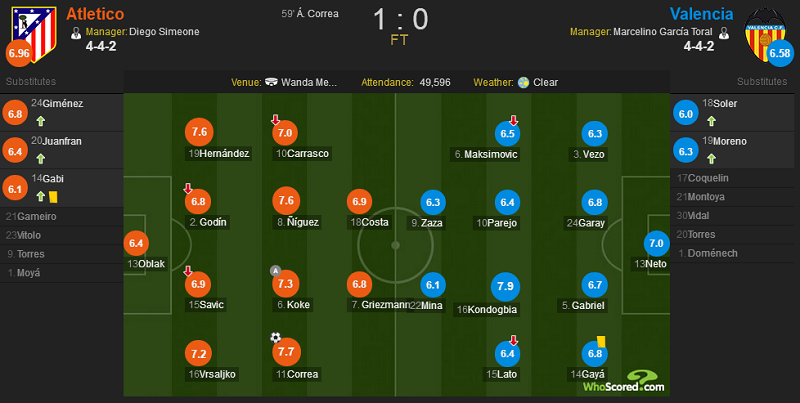This screenshot has width=800, height=403.
Task: Open the Atletico team name link
Action: coord(95,14)
